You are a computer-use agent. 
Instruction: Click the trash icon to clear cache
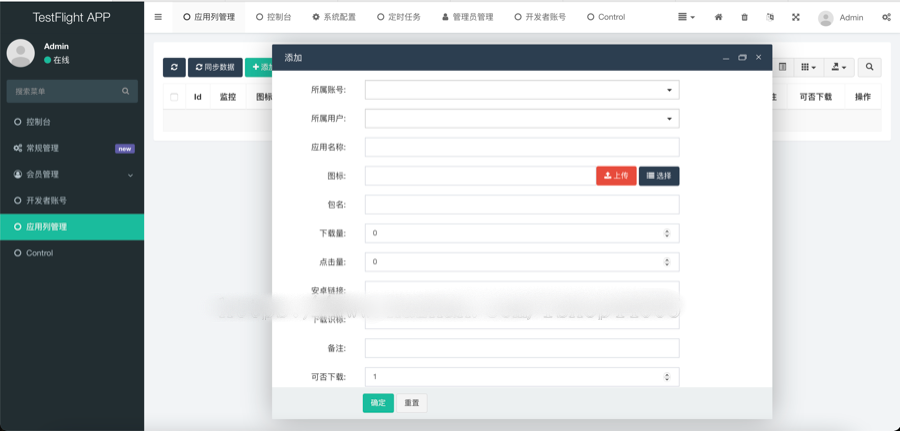point(744,17)
